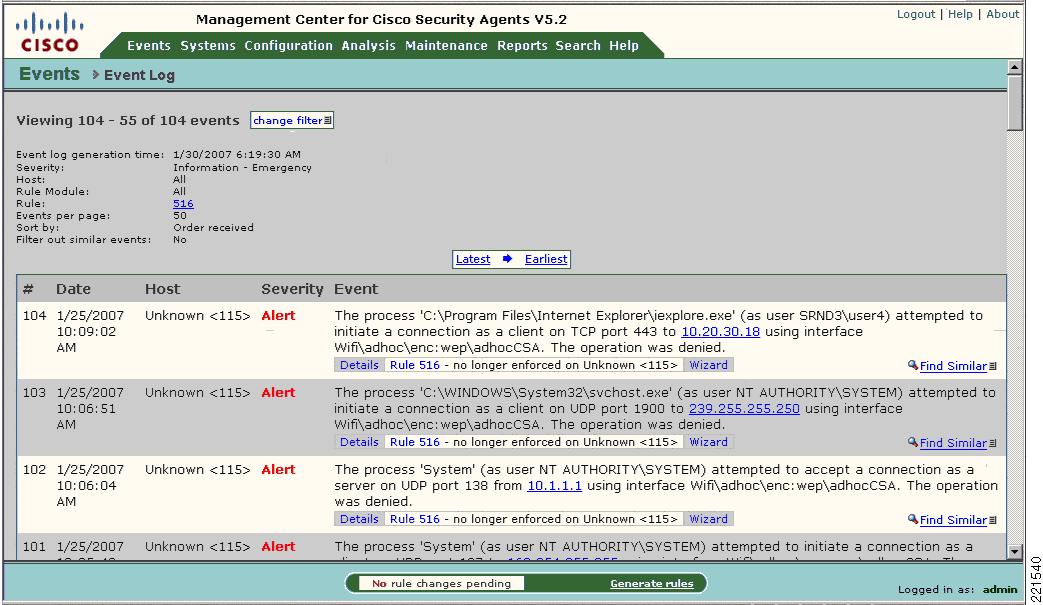The height and width of the screenshot is (605, 1043).
Task: Click Alert severity of event 104
Action: tap(278, 315)
